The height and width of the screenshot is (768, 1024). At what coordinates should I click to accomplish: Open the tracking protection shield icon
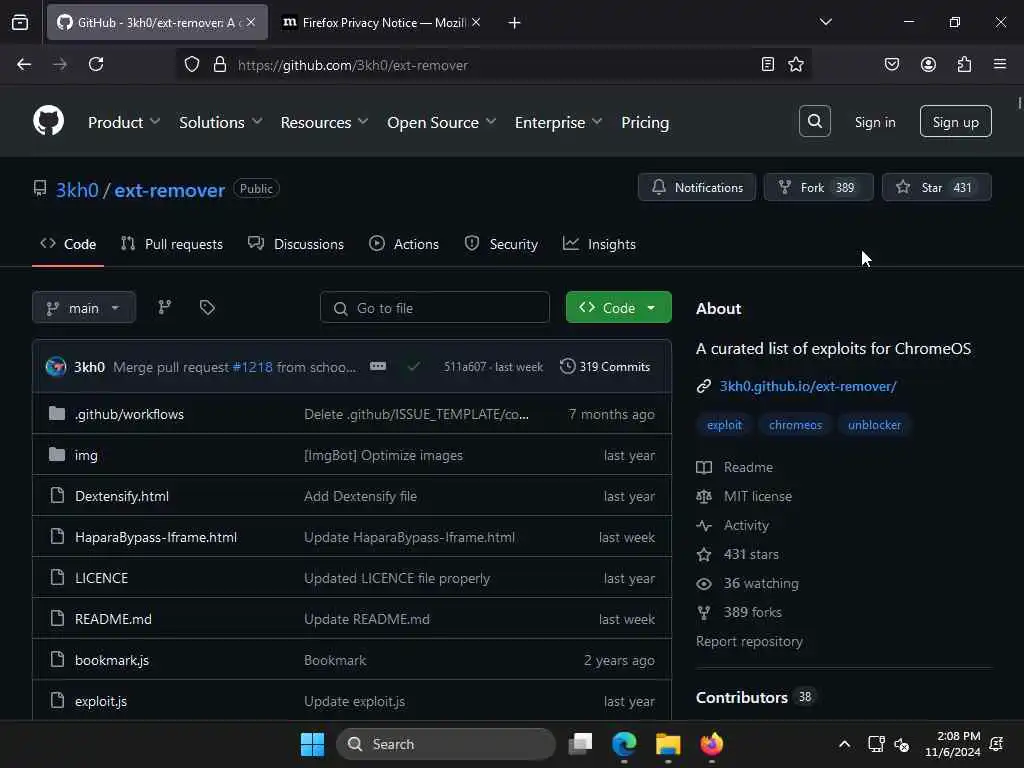click(x=191, y=64)
